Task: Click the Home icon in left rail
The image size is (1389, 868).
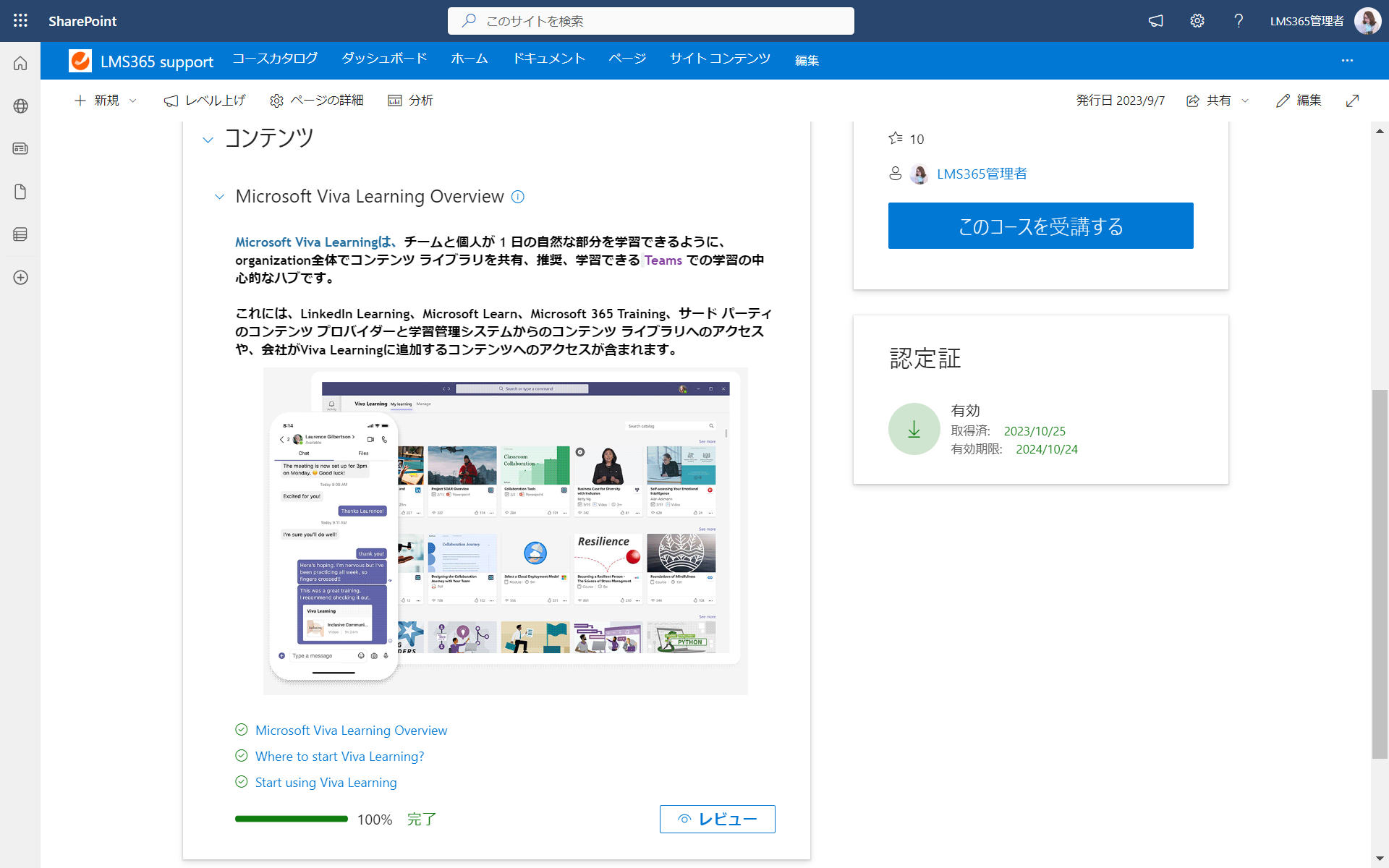Action: click(20, 63)
